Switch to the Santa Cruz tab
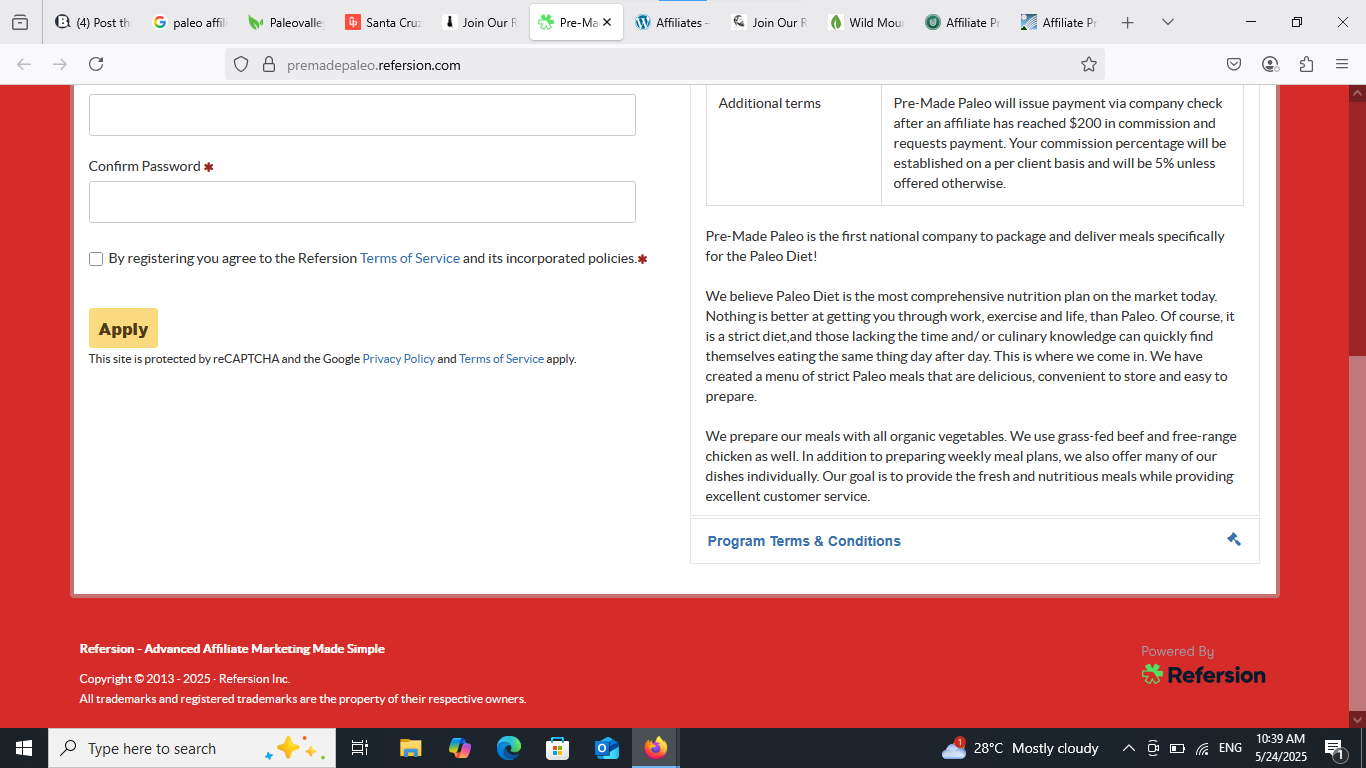This screenshot has width=1366, height=768. [382, 22]
